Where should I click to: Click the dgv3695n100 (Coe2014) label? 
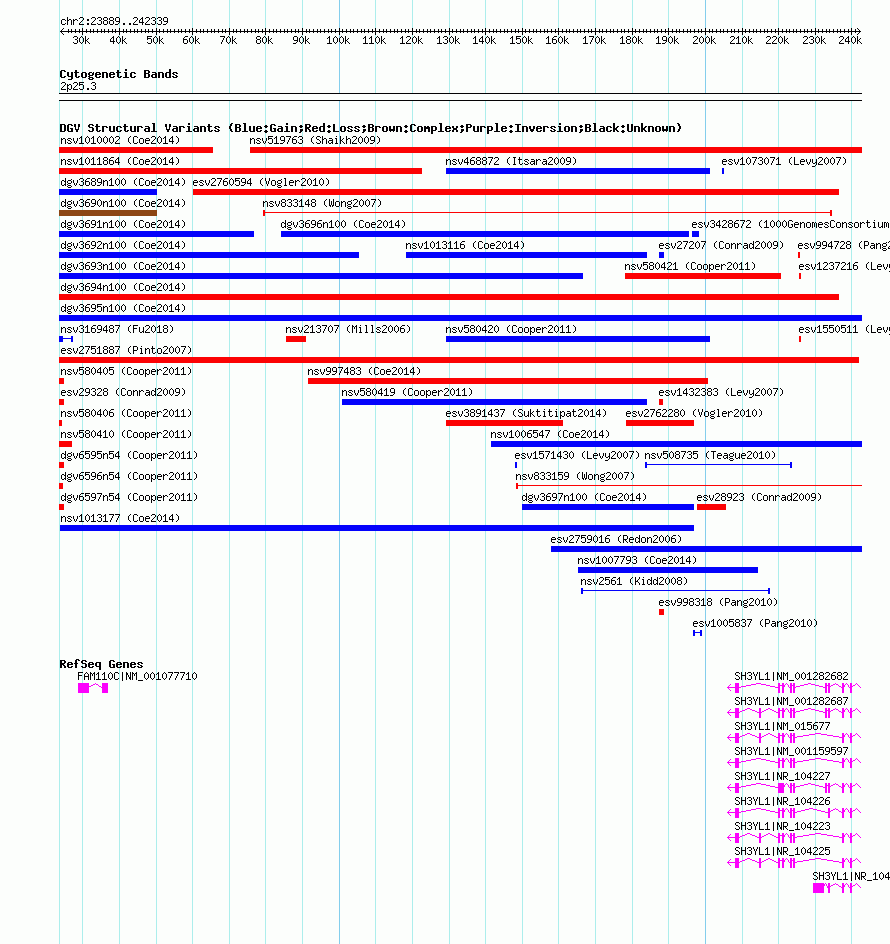click(x=123, y=308)
